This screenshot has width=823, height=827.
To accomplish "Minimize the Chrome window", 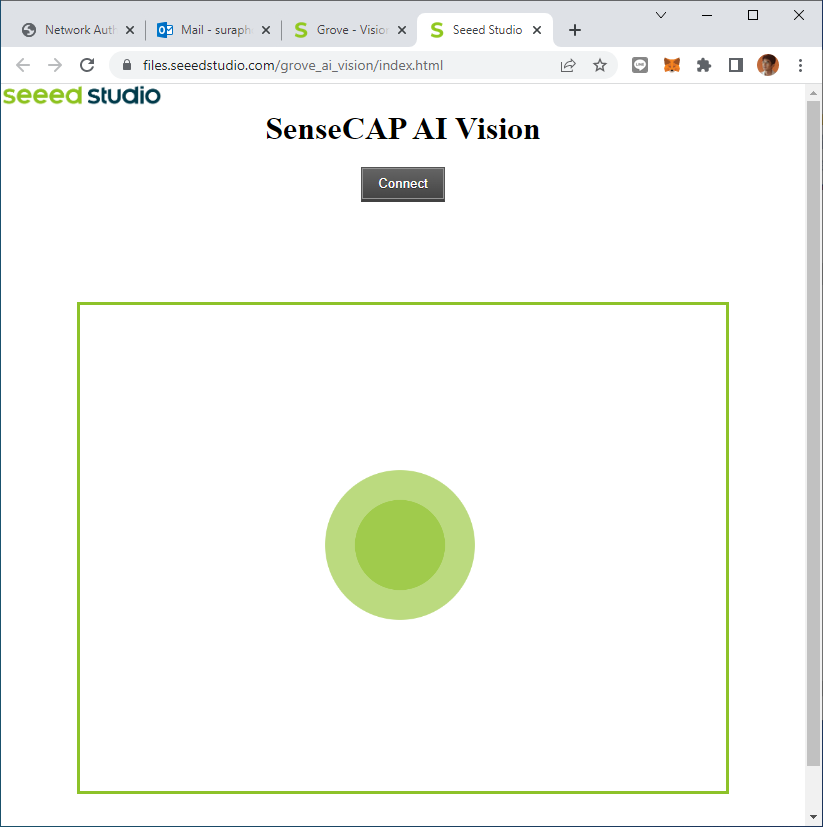I will coord(707,15).
